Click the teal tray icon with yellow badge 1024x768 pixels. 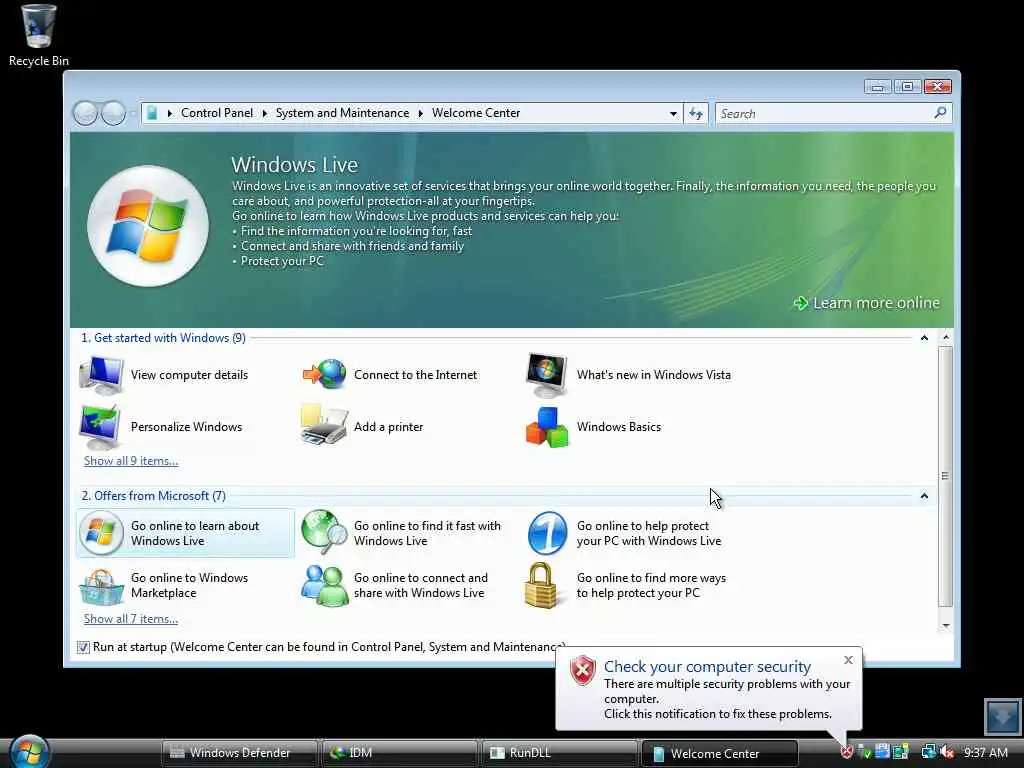click(x=901, y=752)
